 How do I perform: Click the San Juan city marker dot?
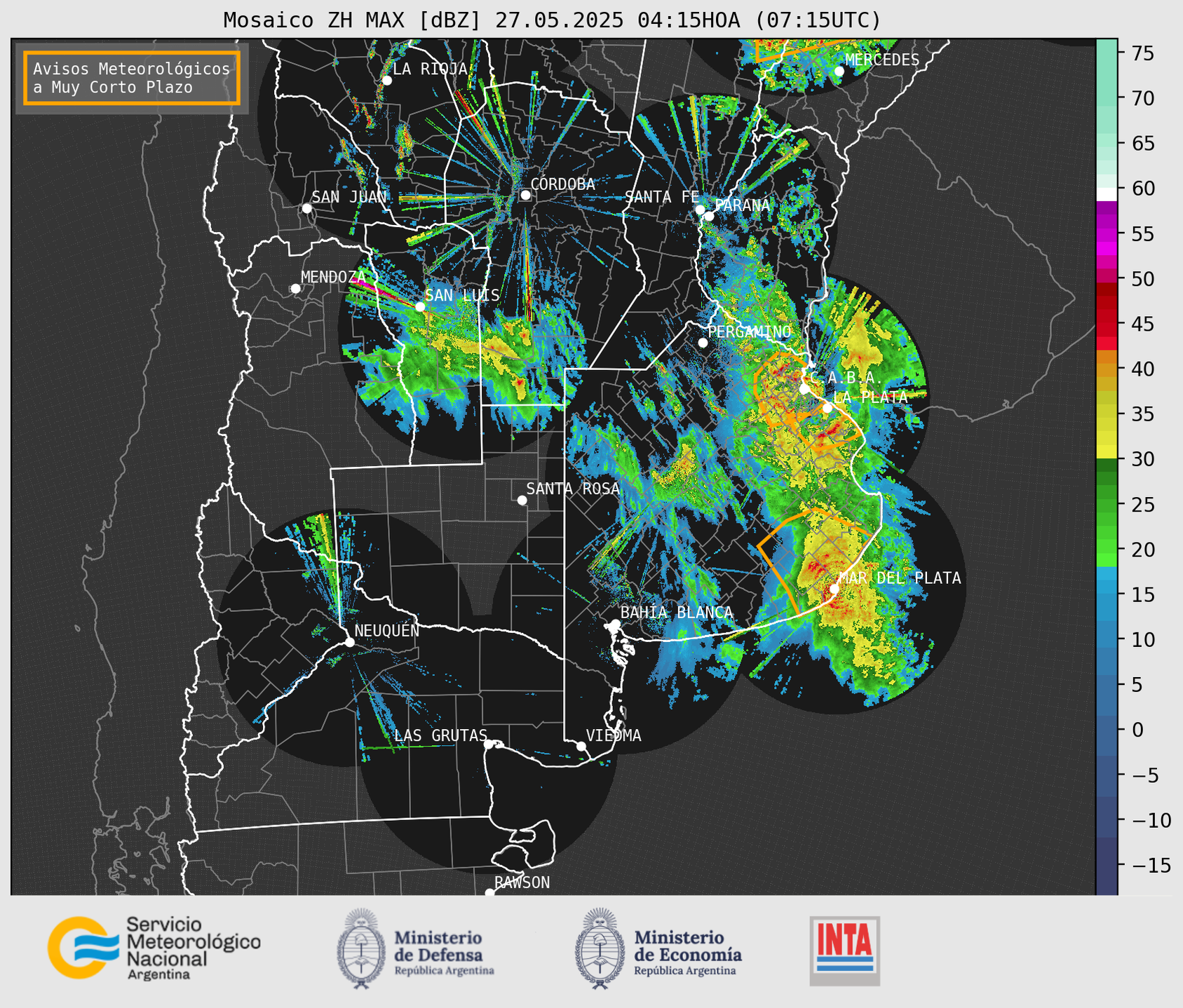[306, 208]
